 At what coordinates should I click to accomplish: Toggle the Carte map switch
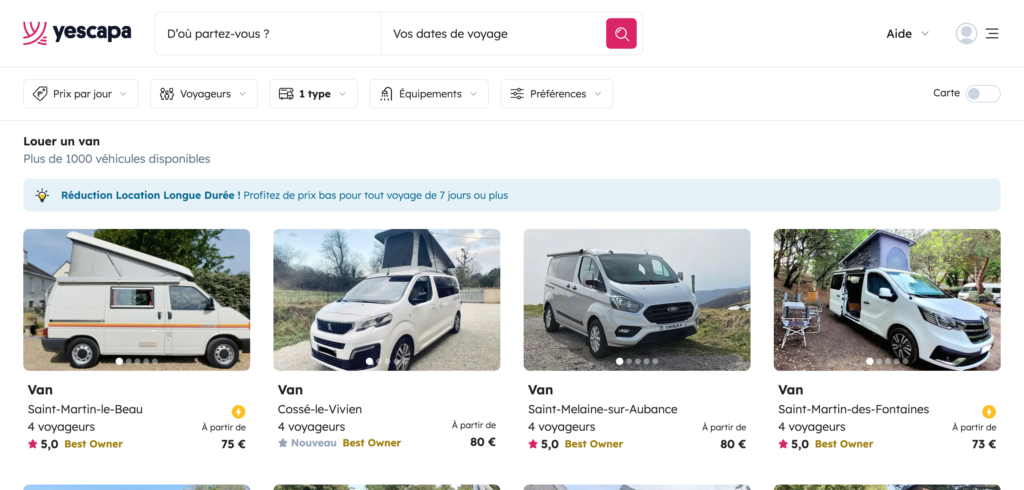982,93
